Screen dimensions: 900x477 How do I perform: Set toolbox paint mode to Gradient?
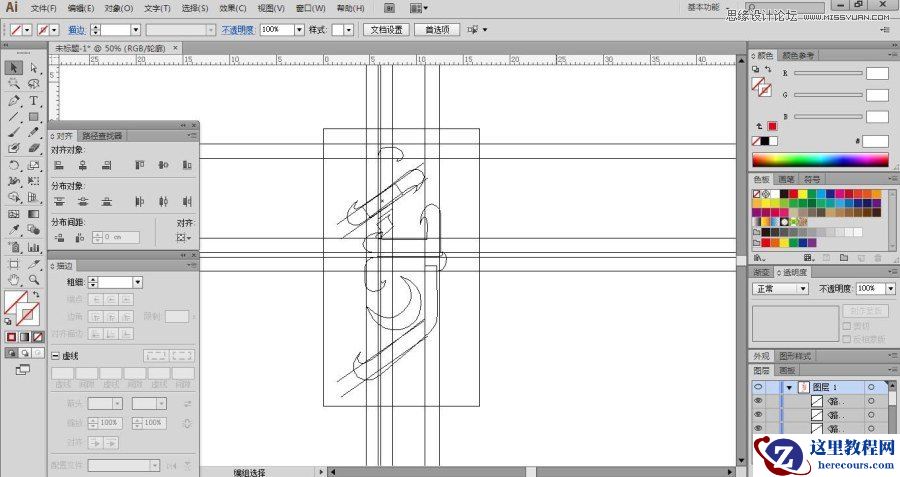click(25, 337)
